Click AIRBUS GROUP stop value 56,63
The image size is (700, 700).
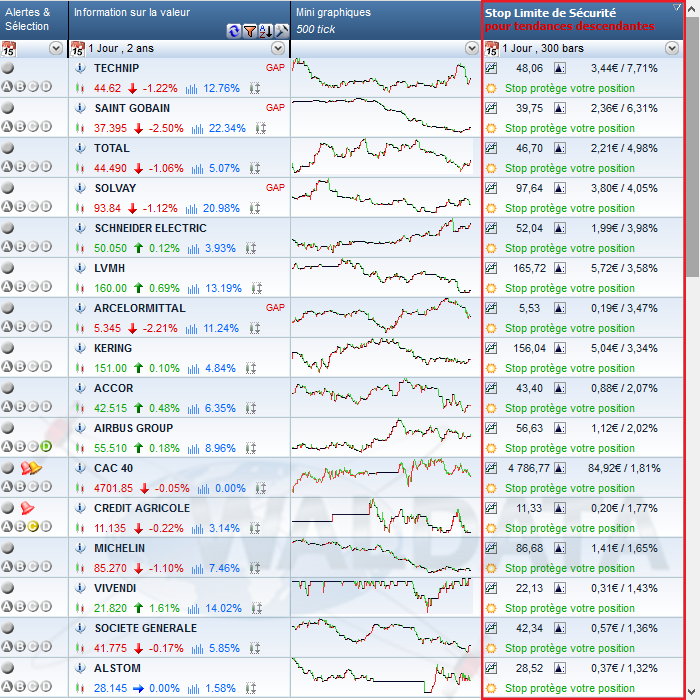(529, 428)
